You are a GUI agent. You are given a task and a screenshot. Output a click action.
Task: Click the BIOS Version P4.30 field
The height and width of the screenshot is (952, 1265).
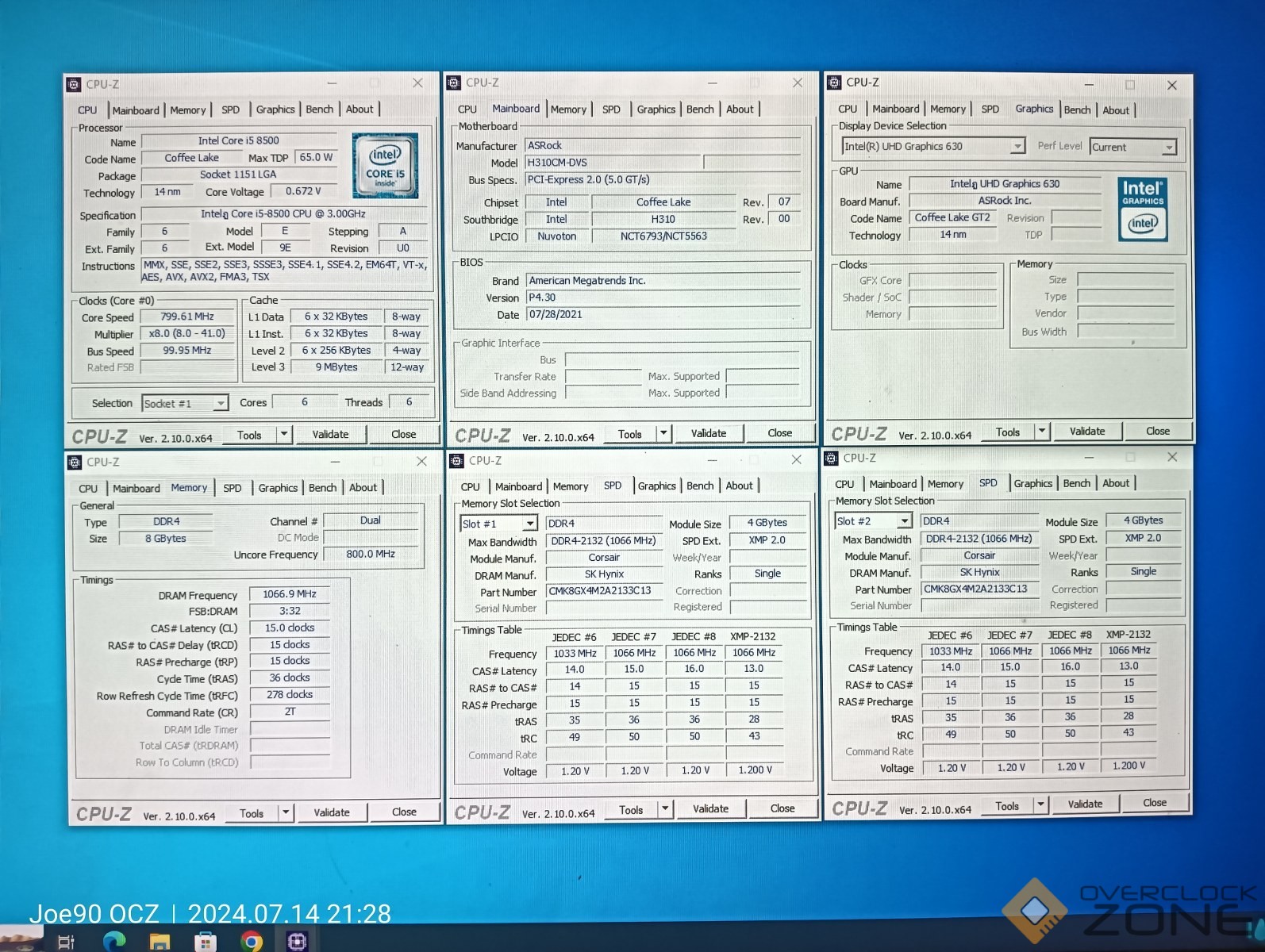tap(663, 297)
